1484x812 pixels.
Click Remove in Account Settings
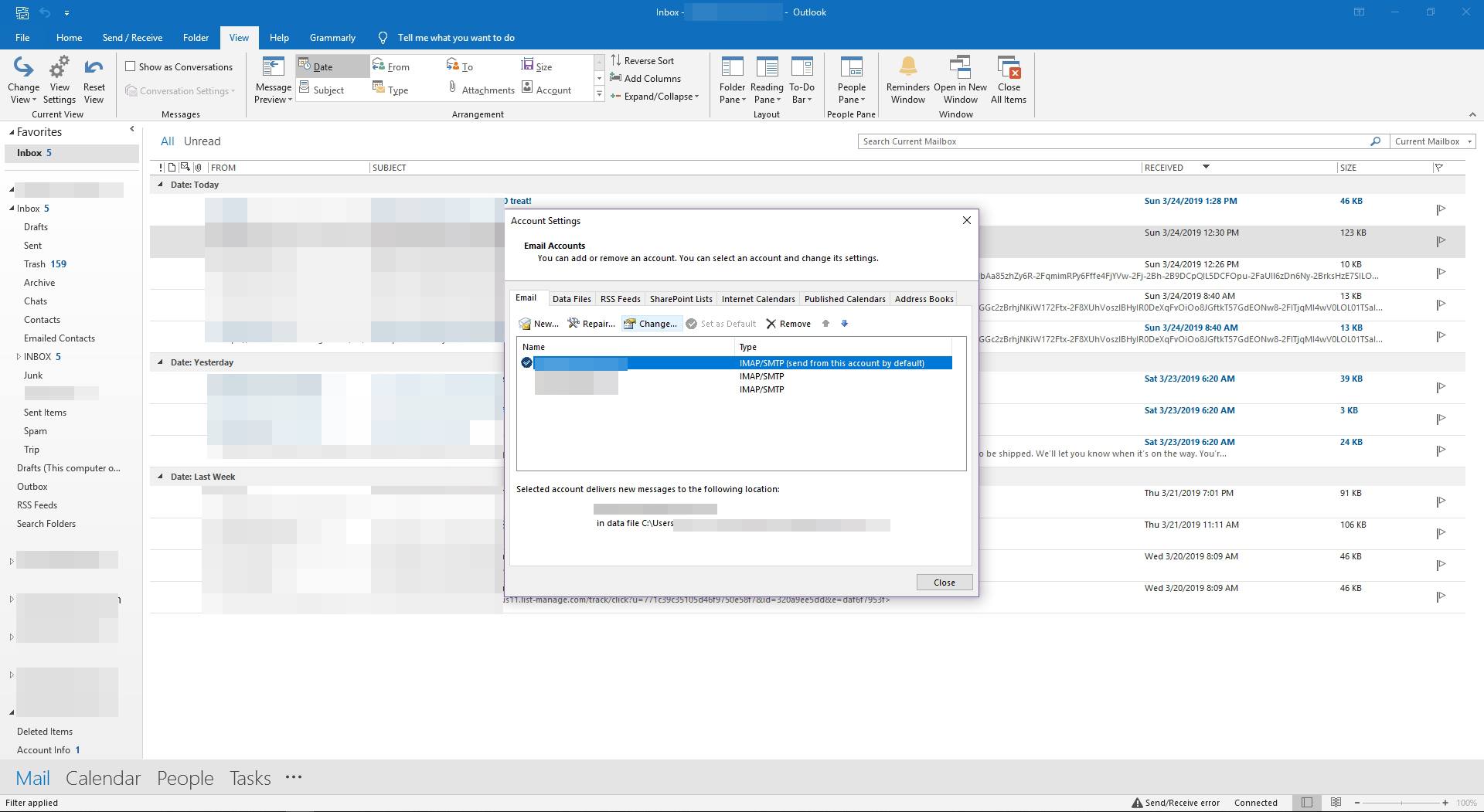click(x=788, y=324)
